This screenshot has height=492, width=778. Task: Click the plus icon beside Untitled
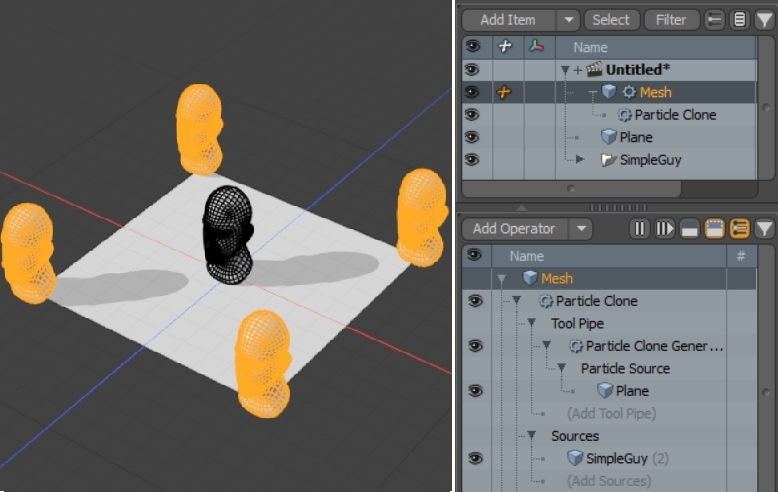[578, 70]
